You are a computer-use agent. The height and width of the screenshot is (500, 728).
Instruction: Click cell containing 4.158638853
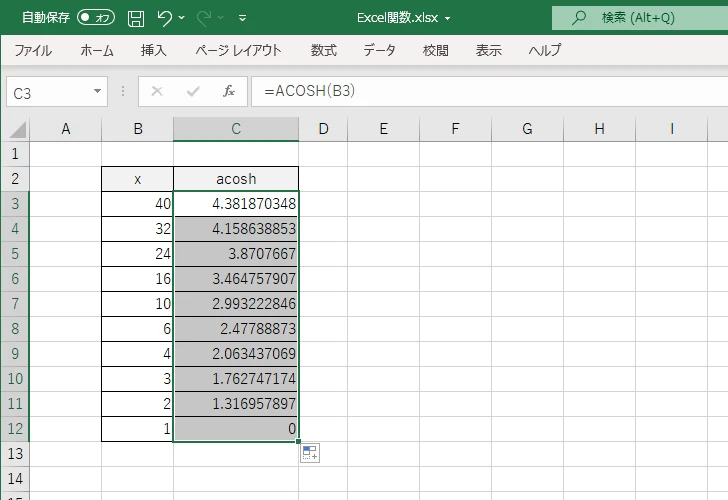tap(236, 229)
